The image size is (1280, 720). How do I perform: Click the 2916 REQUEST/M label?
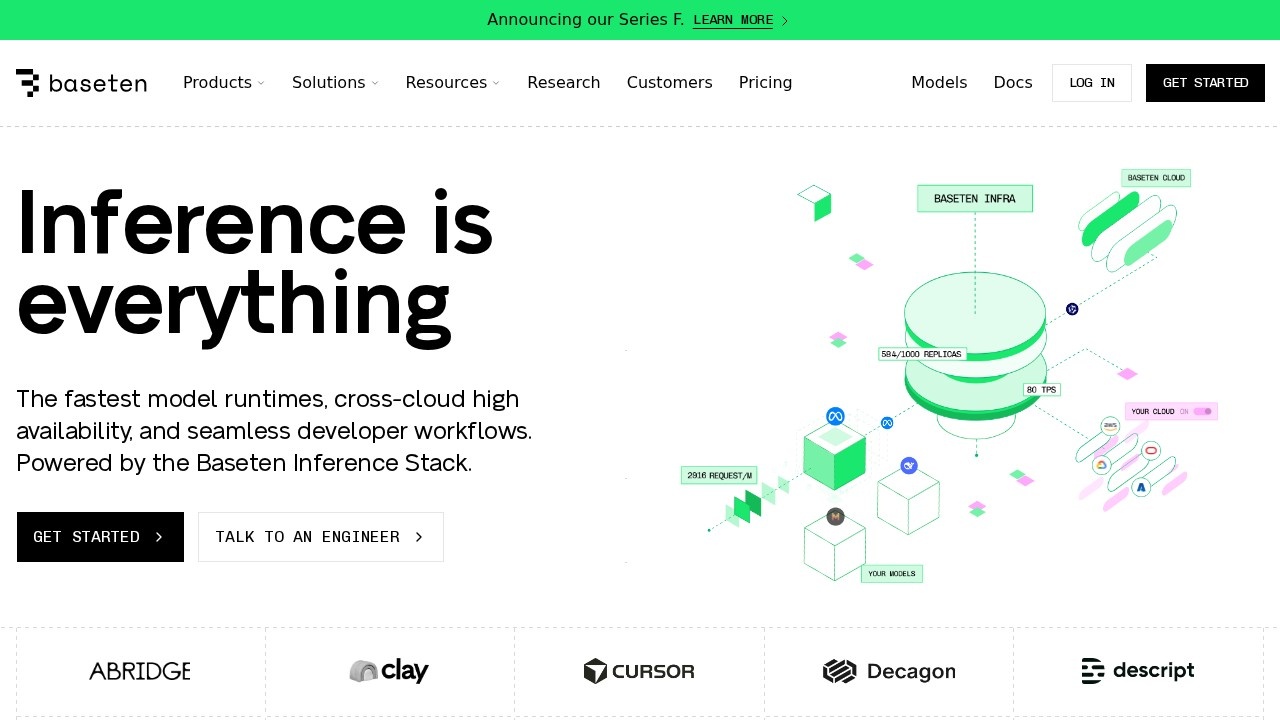pos(719,475)
